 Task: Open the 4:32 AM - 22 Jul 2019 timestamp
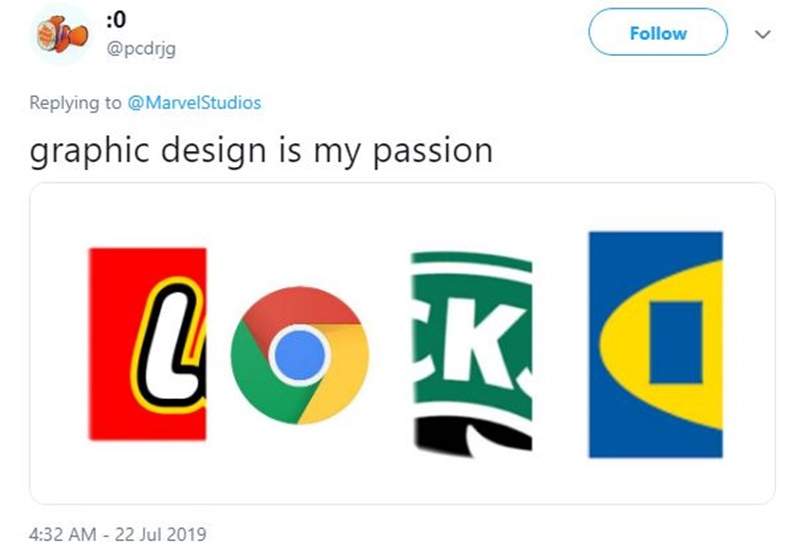tap(118, 533)
